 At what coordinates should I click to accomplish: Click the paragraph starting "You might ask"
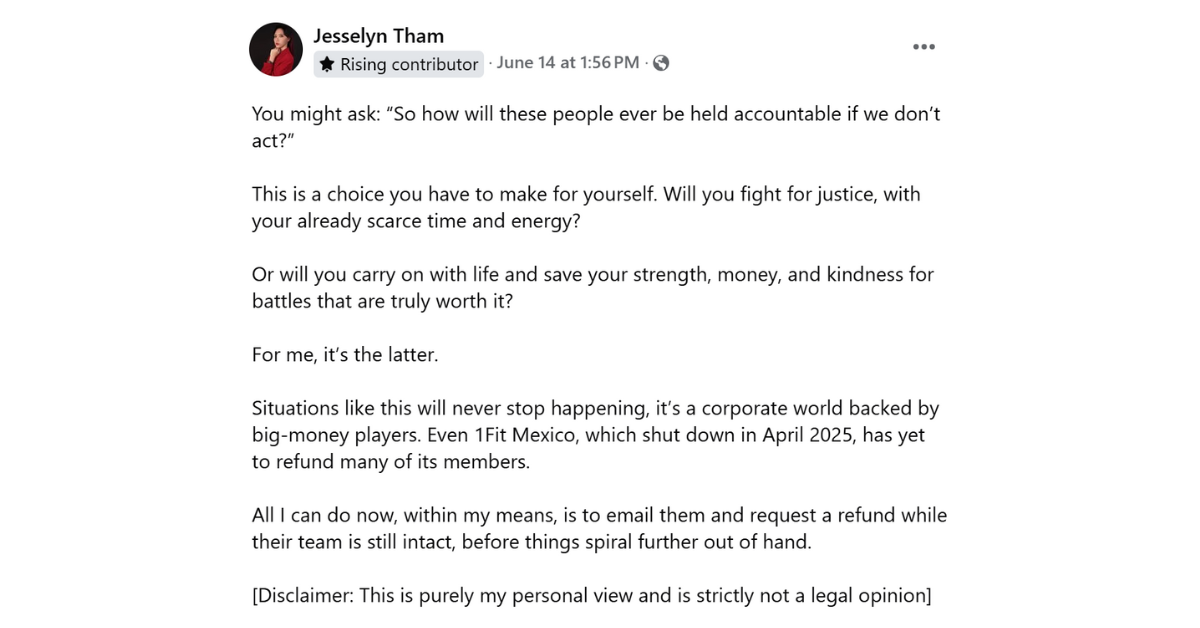[596, 127]
